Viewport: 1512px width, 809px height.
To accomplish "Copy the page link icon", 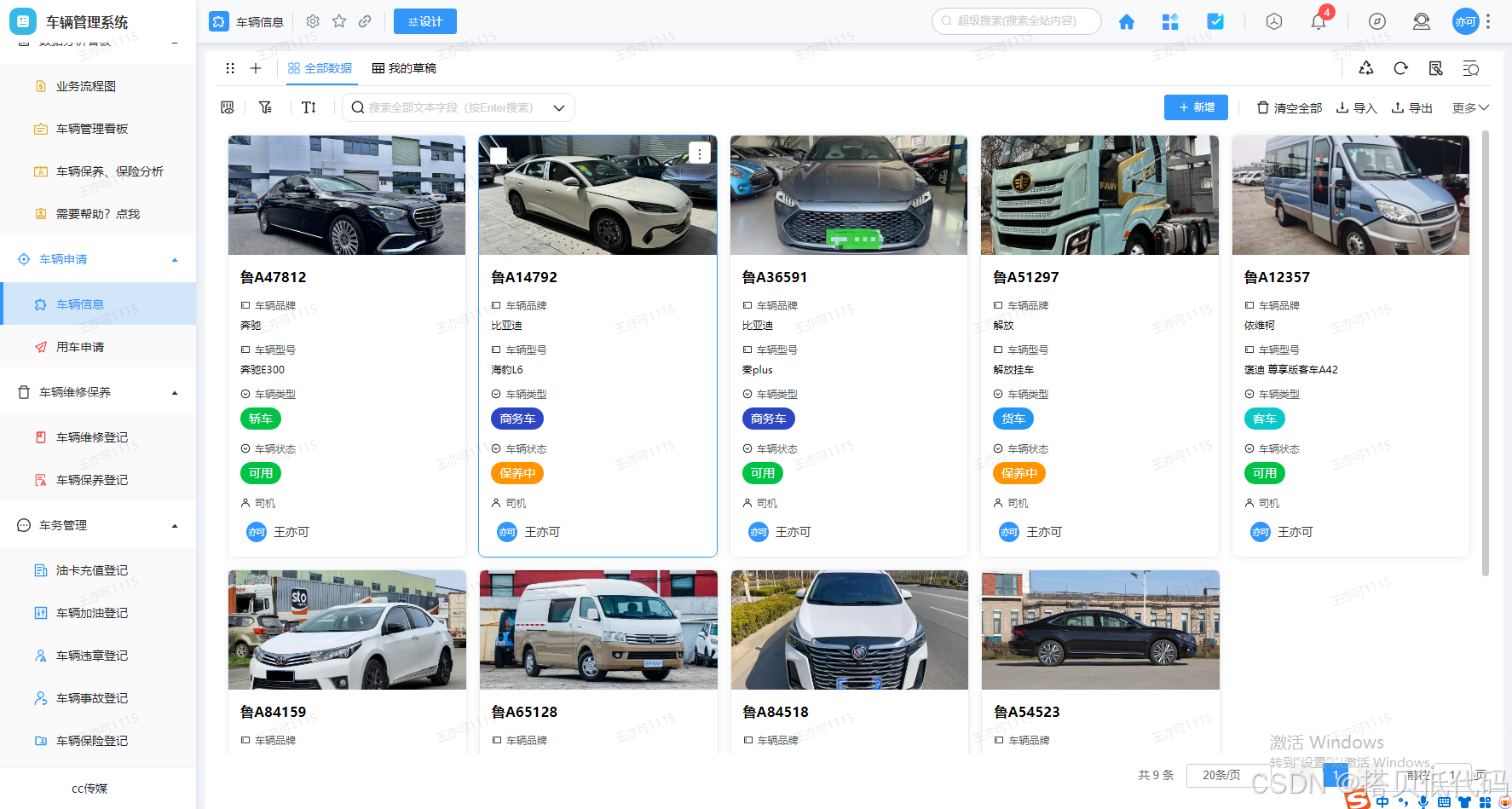I will pyautogui.click(x=365, y=21).
